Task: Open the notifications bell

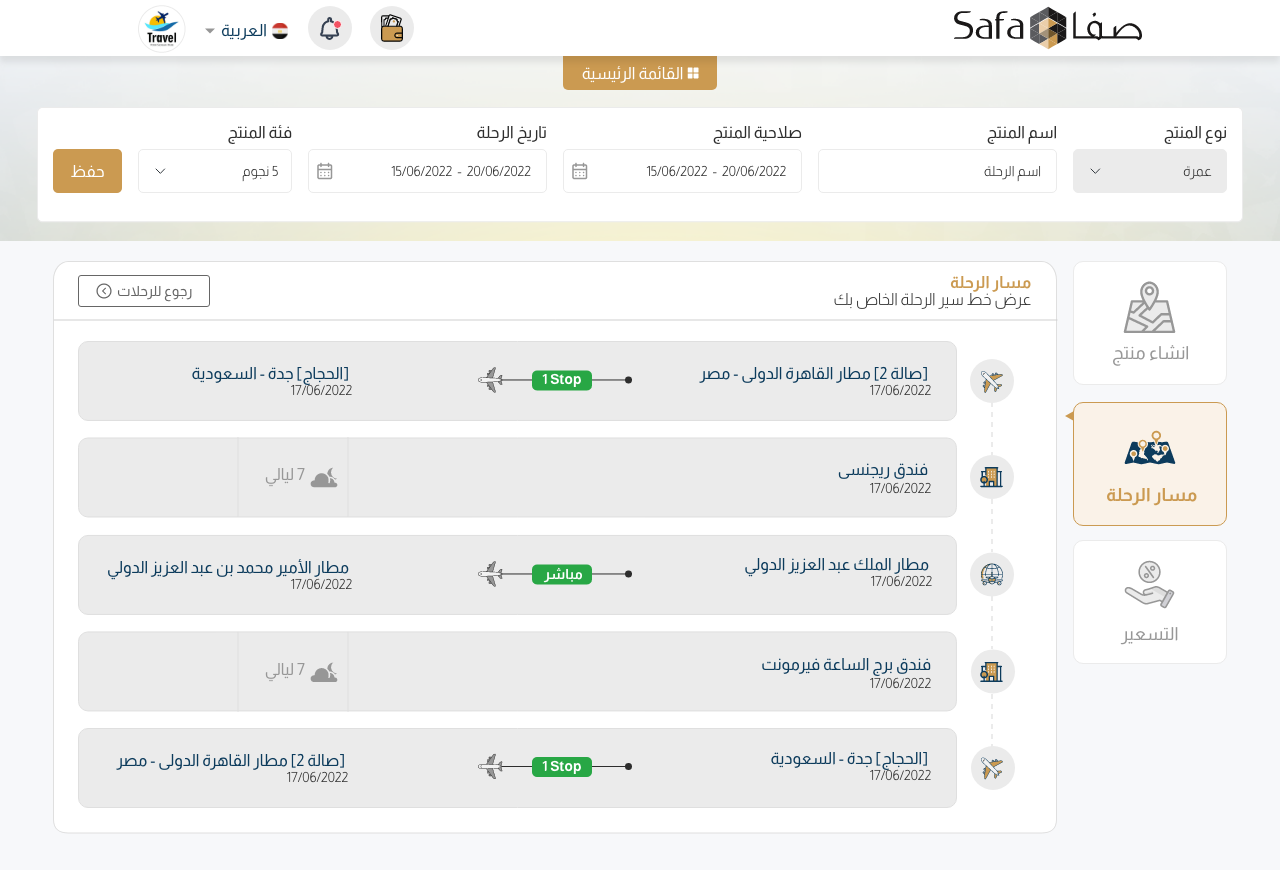Action: click(x=330, y=28)
